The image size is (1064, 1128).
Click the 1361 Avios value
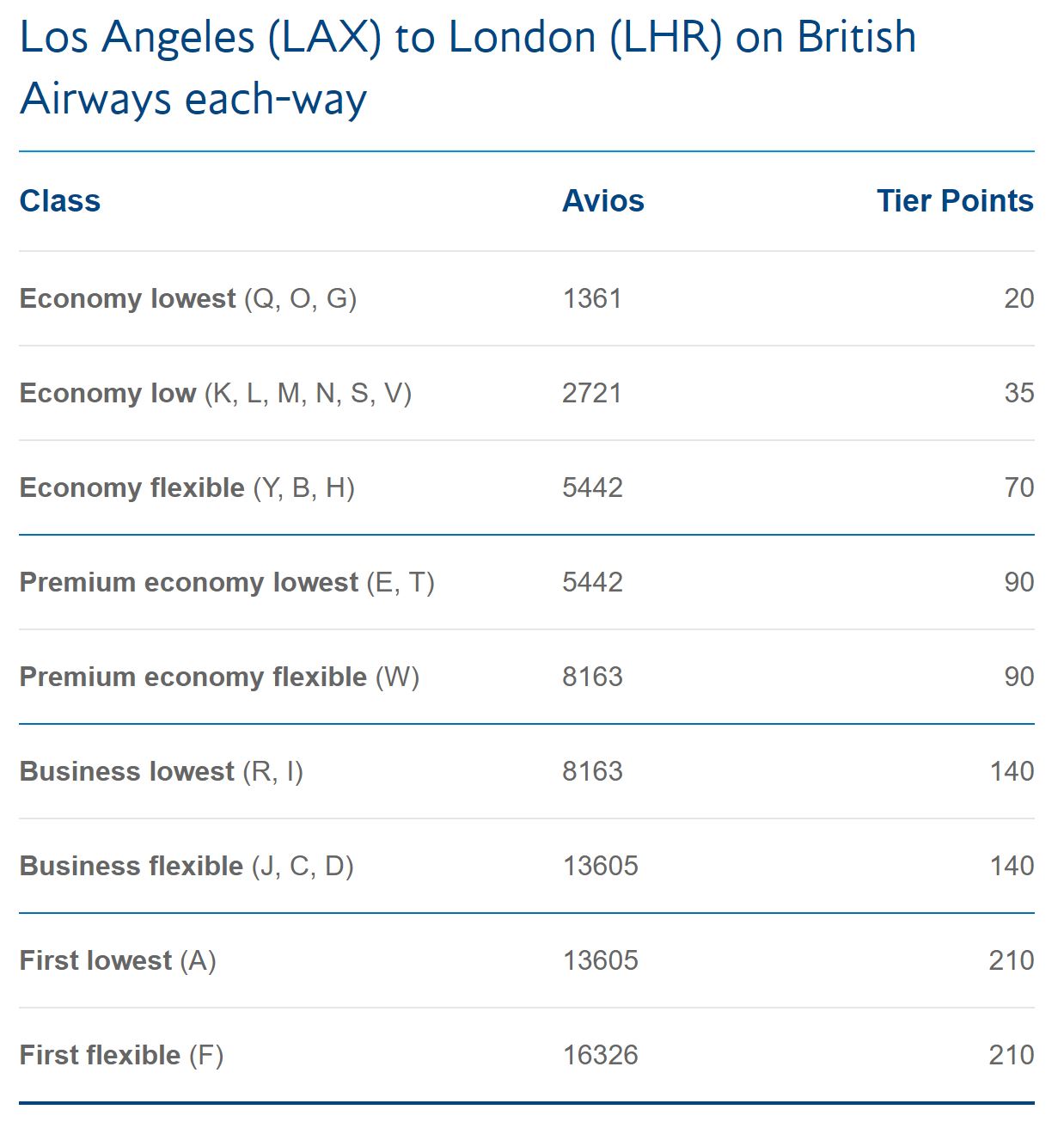click(592, 298)
